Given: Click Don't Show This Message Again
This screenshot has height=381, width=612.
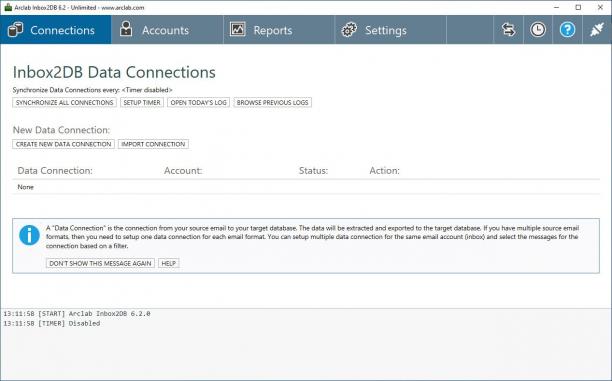Looking at the screenshot, I should click(100, 263).
